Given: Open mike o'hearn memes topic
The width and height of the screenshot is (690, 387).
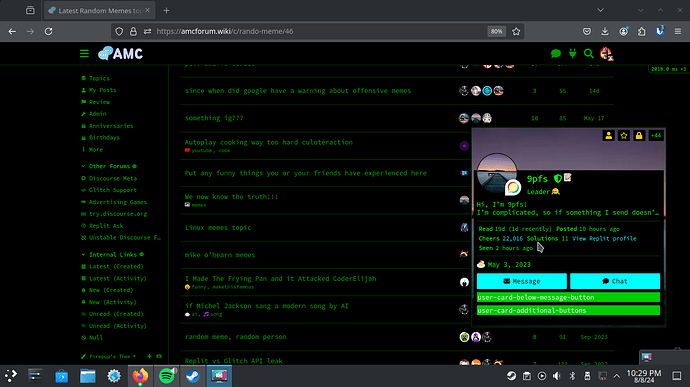Looking at the screenshot, I should [x=220, y=255].
